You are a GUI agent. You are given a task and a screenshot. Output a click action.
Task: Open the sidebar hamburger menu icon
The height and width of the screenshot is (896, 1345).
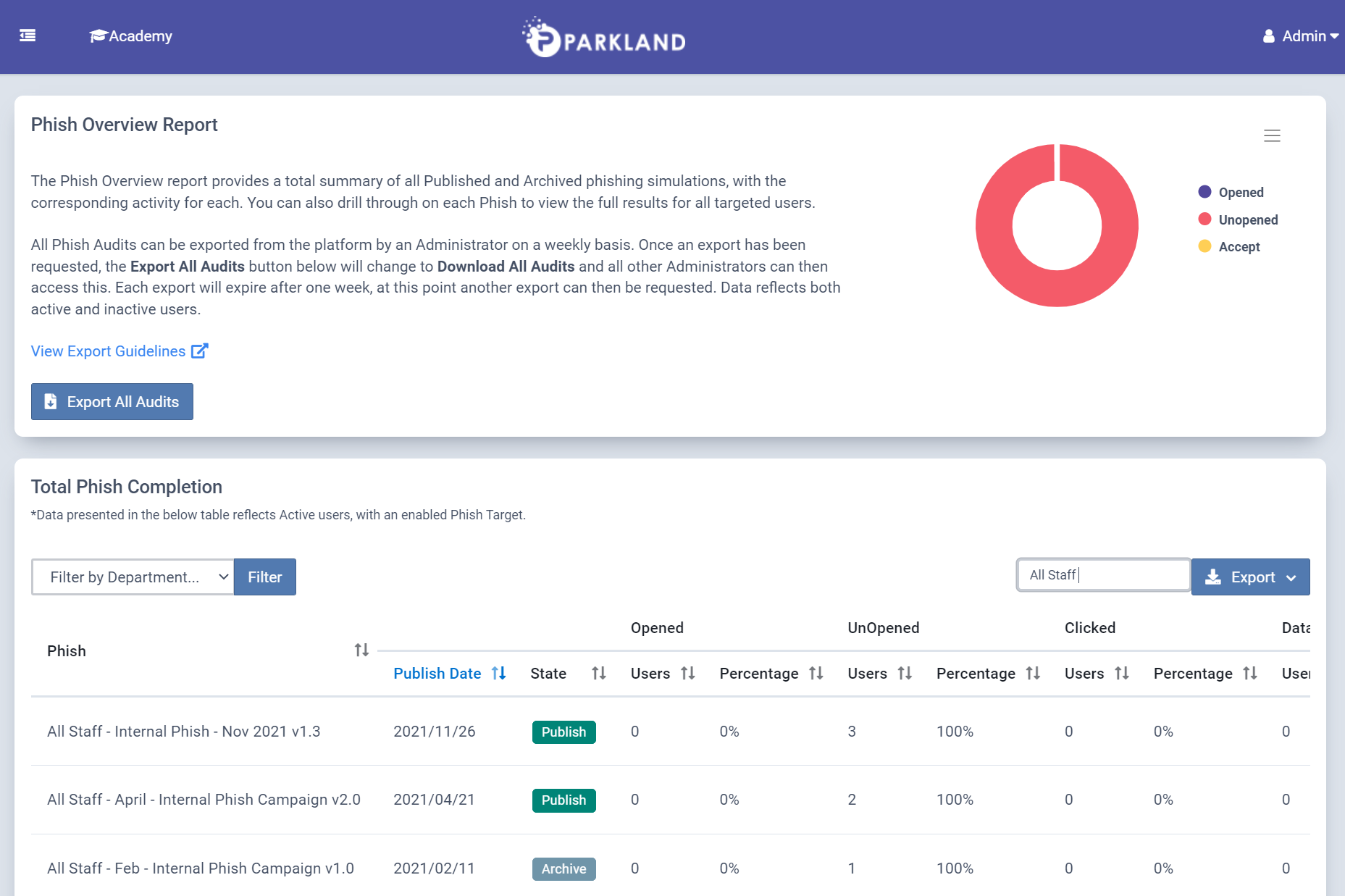[x=28, y=35]
